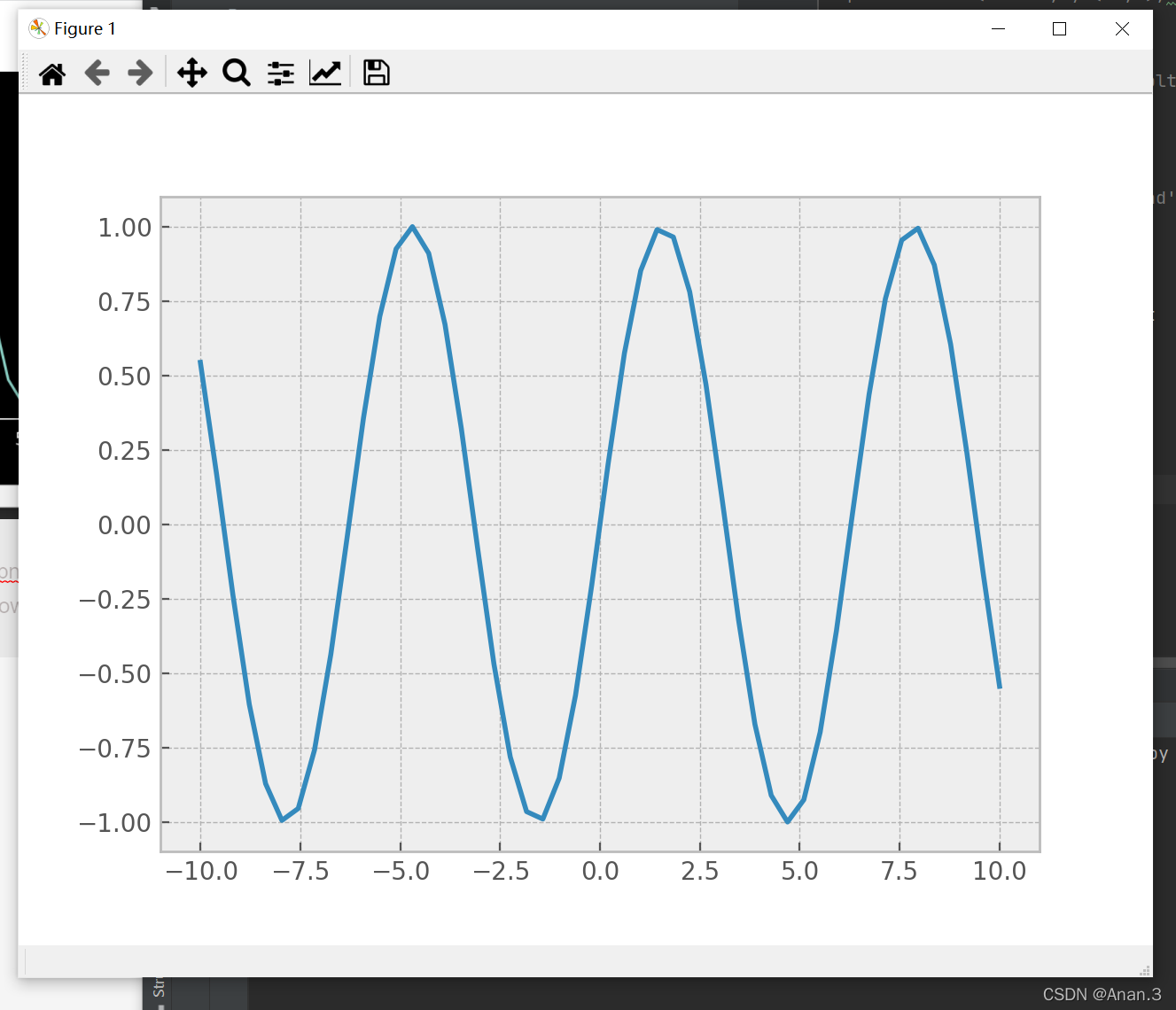Click the x-axis label −2.5
The height and width of the screenshot is (1010, 1176).
coord(501,871)
